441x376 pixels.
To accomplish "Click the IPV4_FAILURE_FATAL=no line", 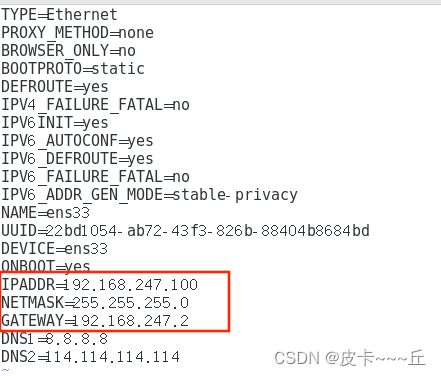I will [95, 105].
